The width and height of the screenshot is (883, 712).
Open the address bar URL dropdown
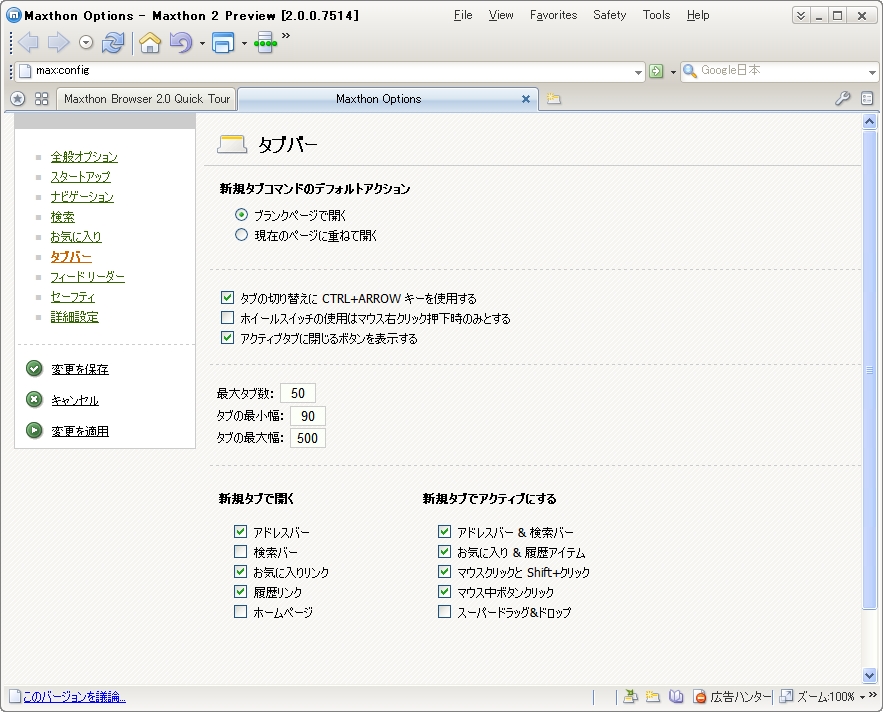tap(638, 72)
